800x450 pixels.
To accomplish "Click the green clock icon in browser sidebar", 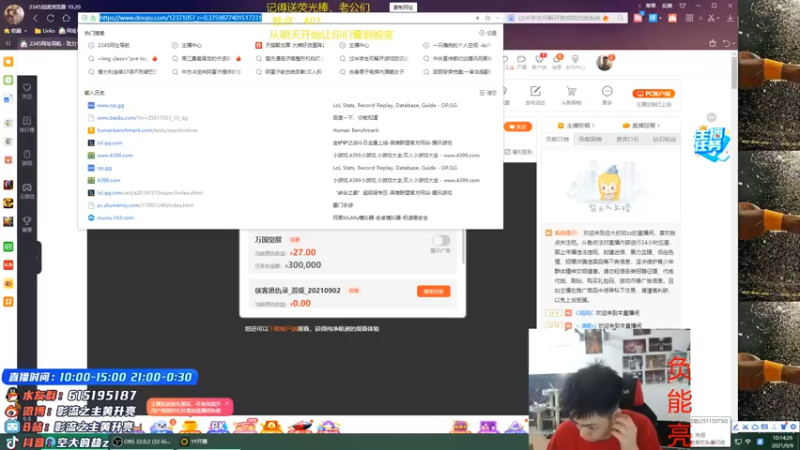I will point(8,80).
